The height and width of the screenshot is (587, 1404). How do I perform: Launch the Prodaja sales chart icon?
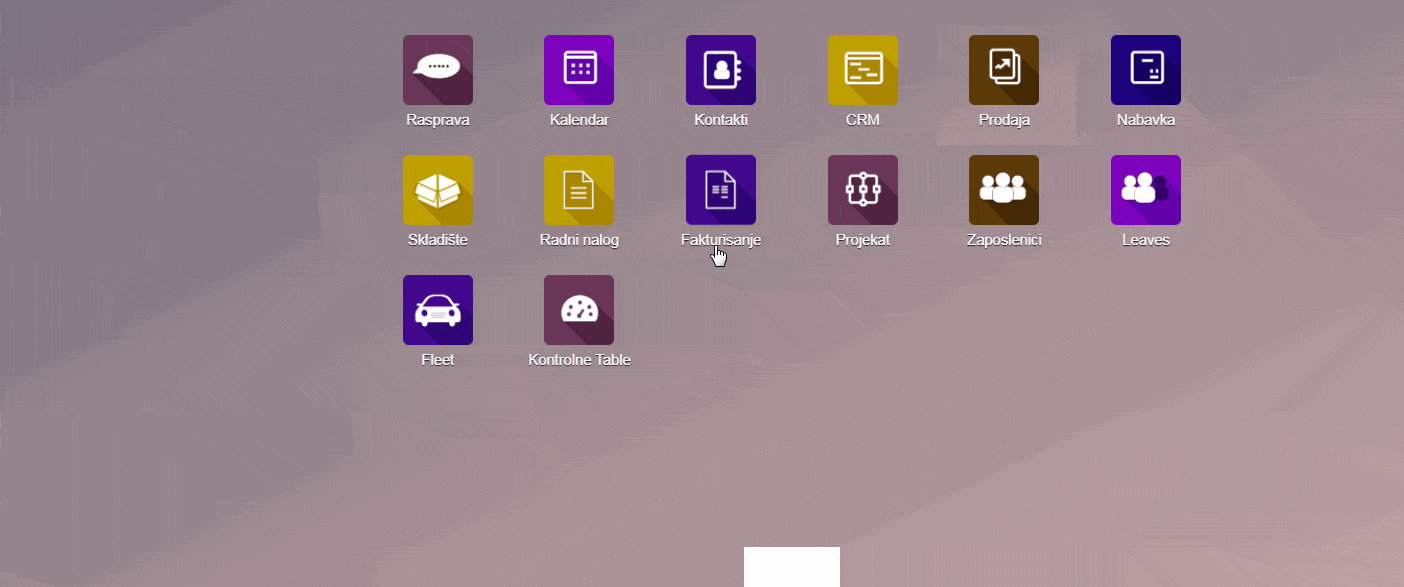click(1004, 70)
